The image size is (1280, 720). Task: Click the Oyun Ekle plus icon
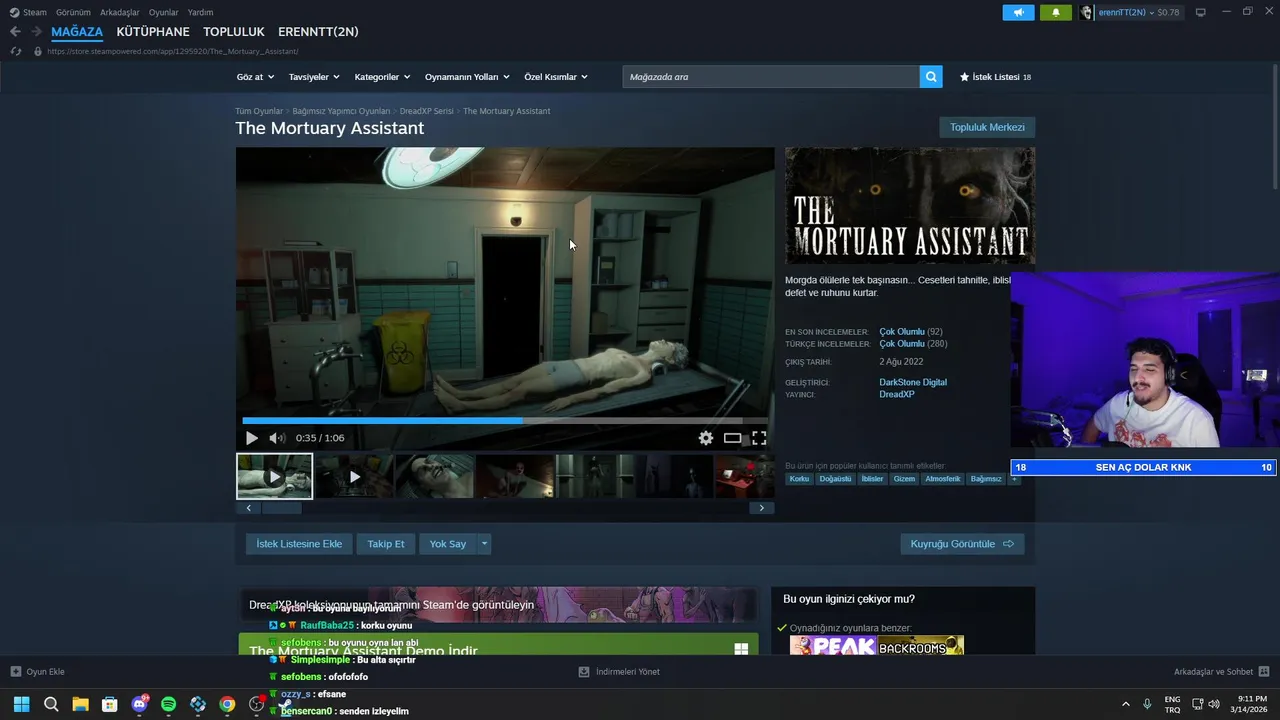pyautogui.click(x=16, y=672)
